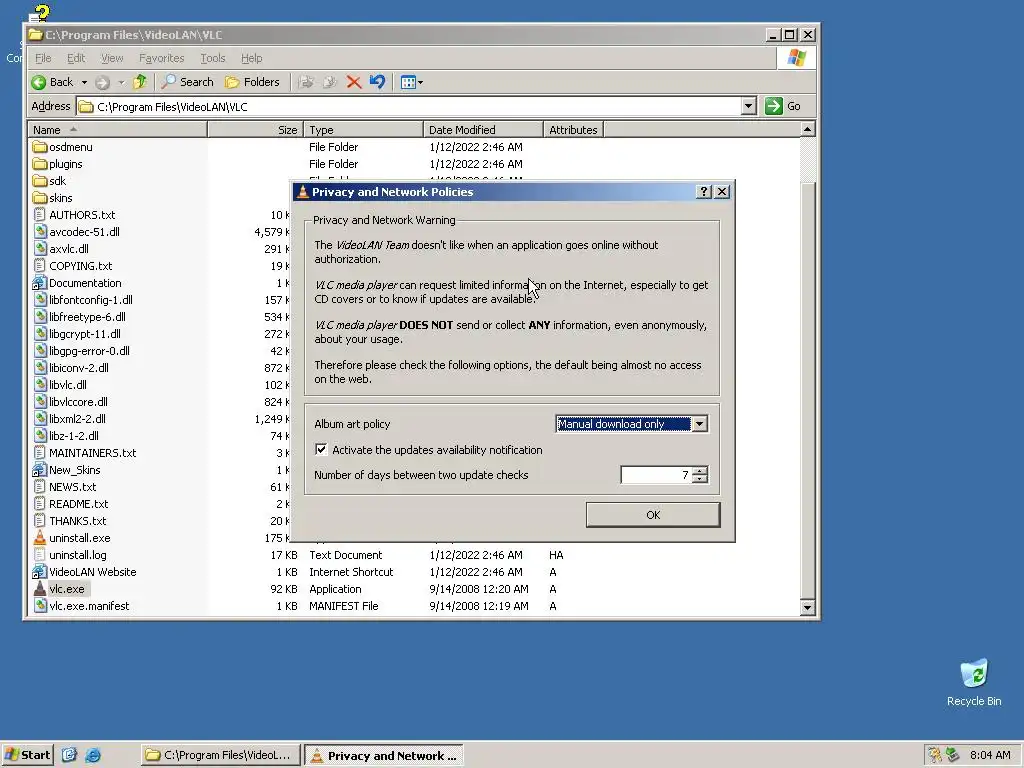Screen dimensions: 1024x768
Task: Sort files by Date Modified column
Action: (x=483, y=130)
